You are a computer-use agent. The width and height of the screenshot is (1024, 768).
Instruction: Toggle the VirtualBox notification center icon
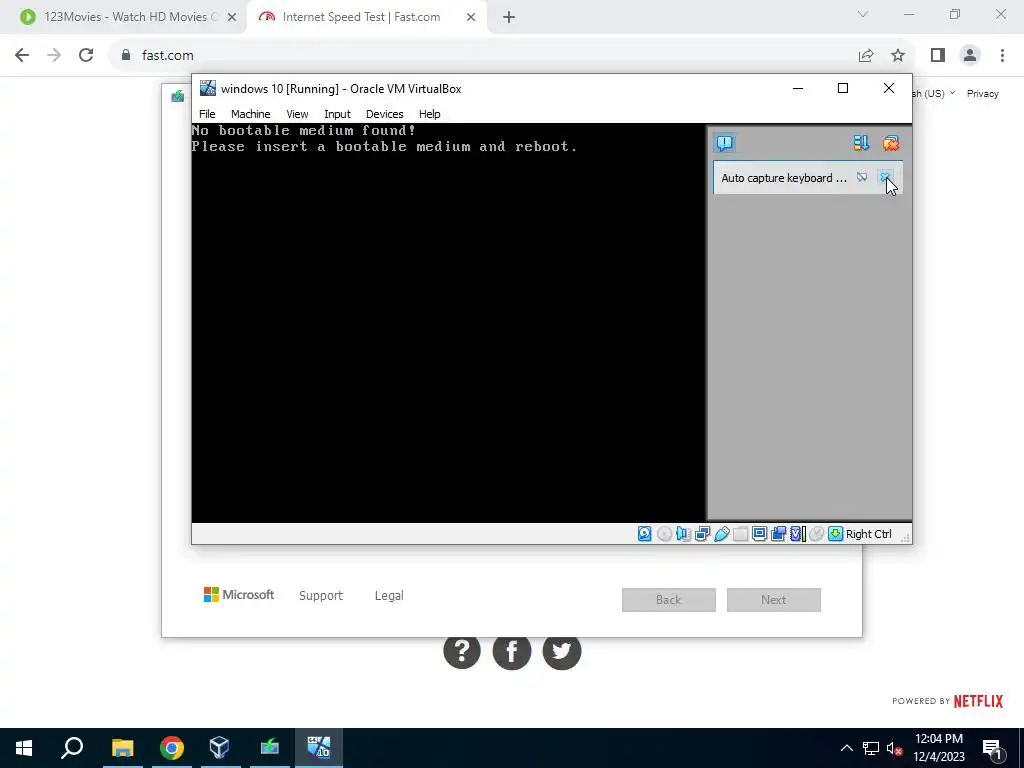pyautogui.click(x=725, y=143)
